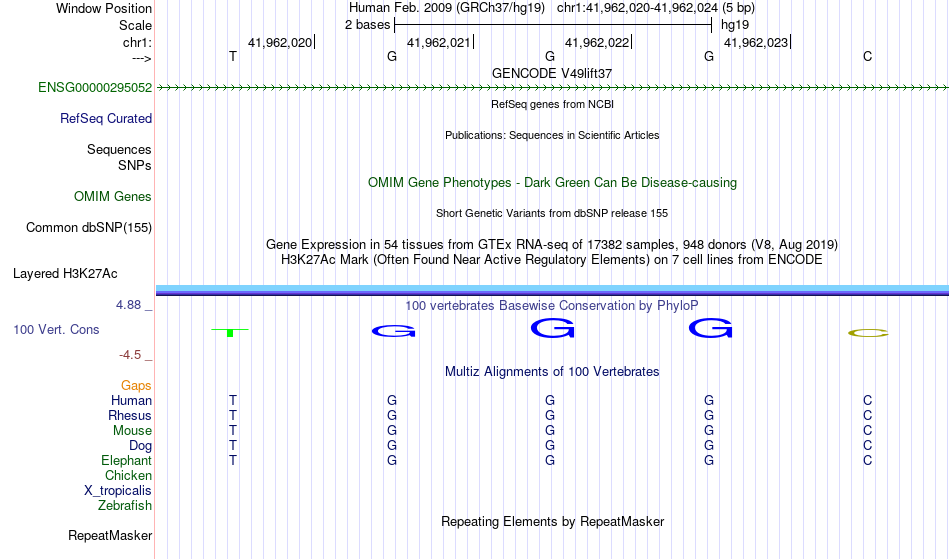
Task: Select the Human species label
Action: [x=131, y=400]
